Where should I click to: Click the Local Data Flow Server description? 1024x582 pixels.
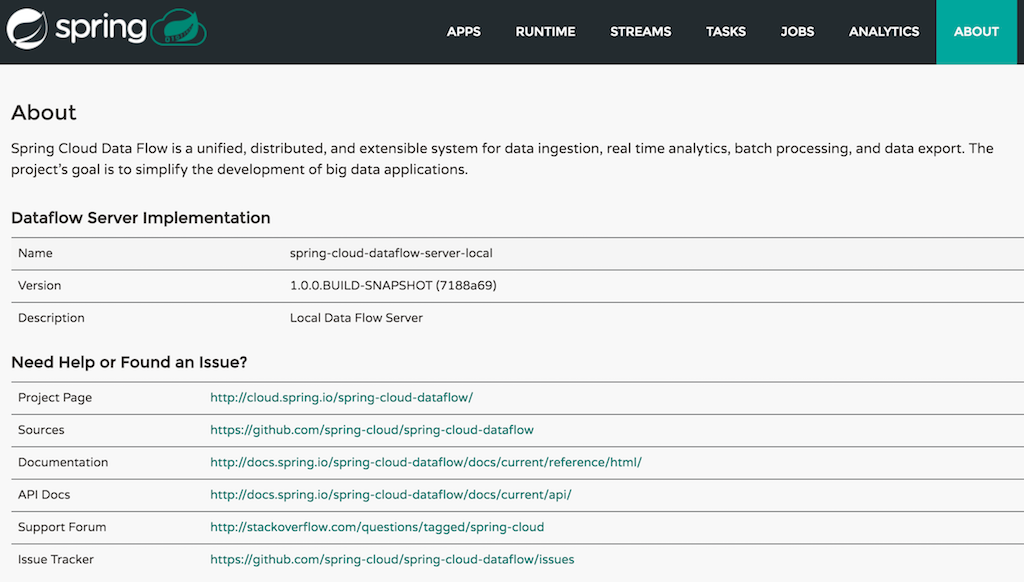pos(356,318)
